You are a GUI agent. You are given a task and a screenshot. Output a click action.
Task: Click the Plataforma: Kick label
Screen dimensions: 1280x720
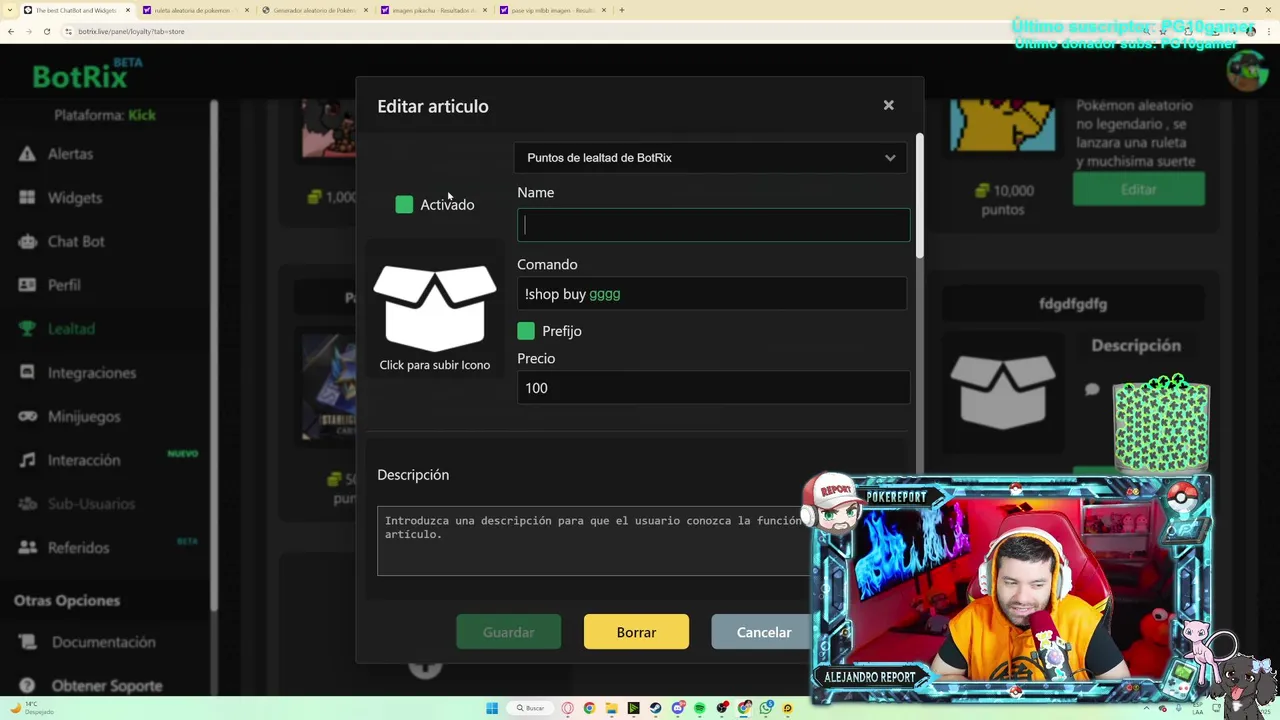tap(105, 115)
